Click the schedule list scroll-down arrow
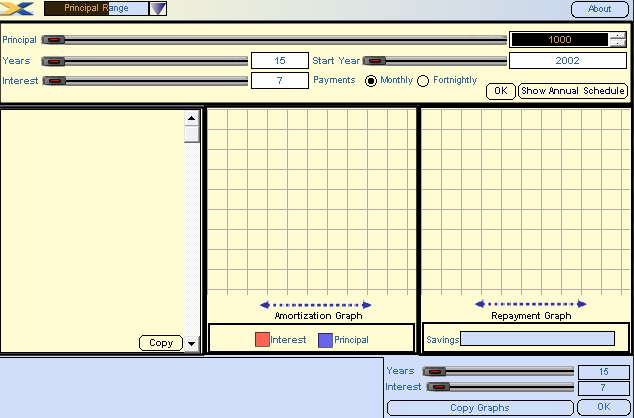 pos(191,344)
